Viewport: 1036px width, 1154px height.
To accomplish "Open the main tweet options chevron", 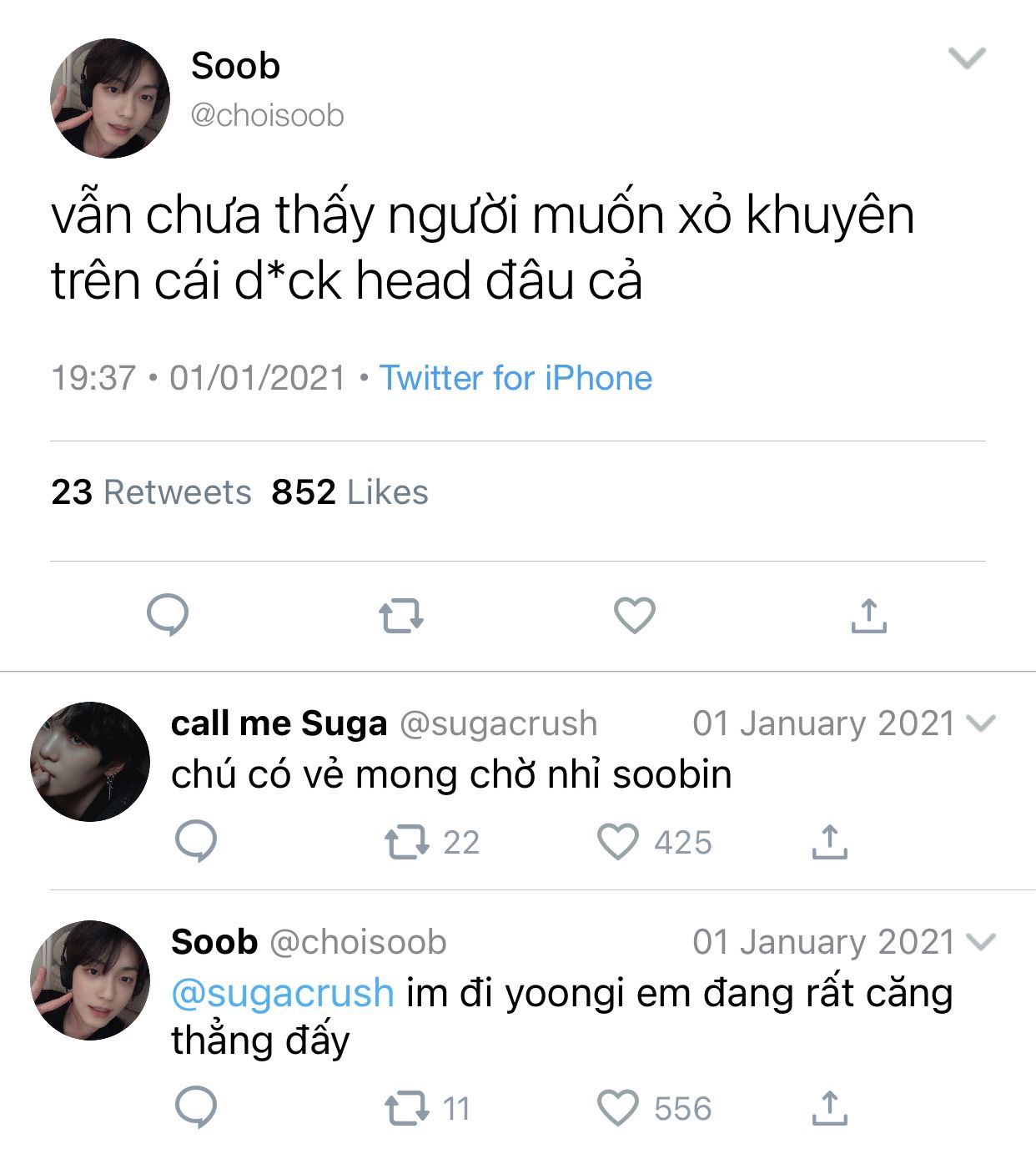I will 968,58.
